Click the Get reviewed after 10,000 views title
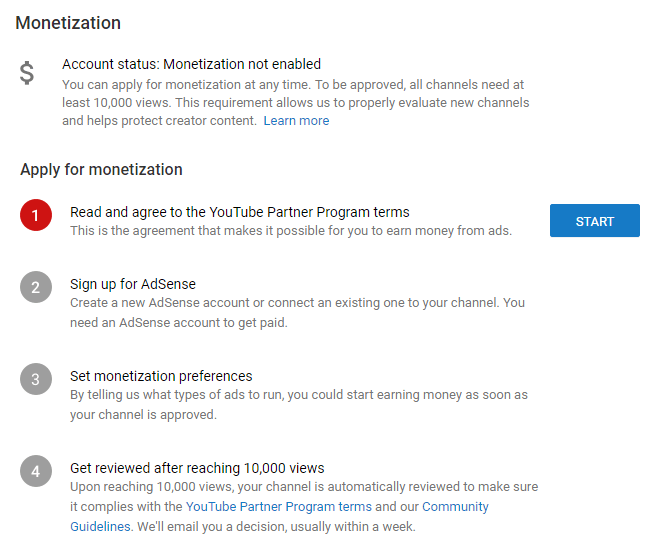 pos(196,468)
